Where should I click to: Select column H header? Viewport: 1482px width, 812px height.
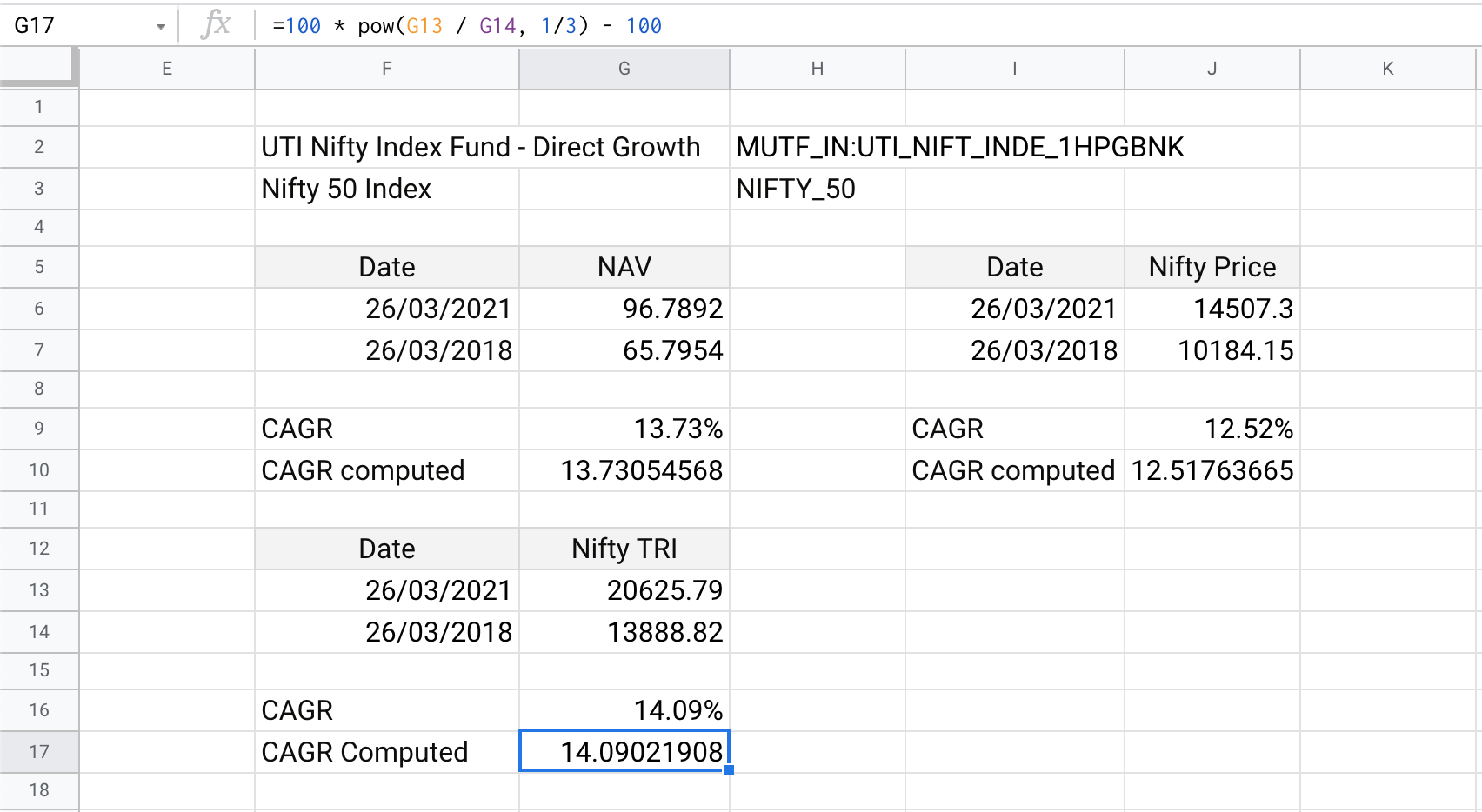click(x=818, y=69)
